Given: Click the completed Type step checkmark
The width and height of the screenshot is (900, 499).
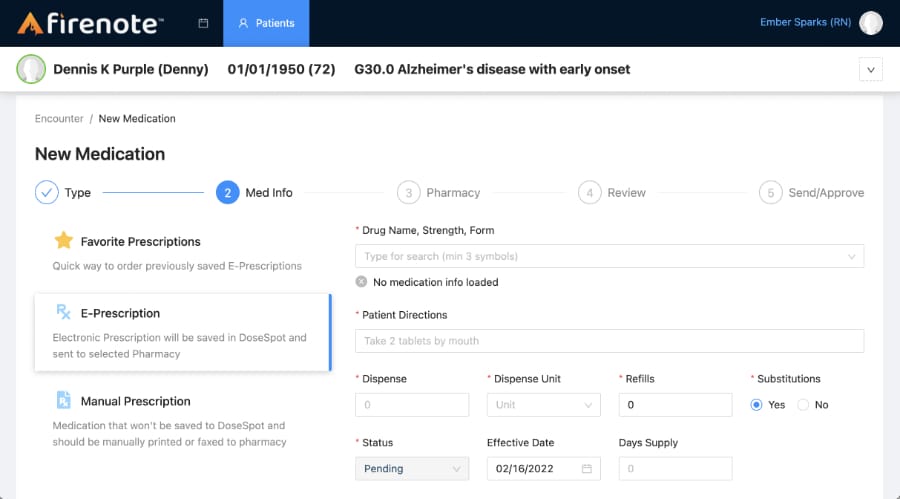Looking at the screenshot, I should coord(46,192).
